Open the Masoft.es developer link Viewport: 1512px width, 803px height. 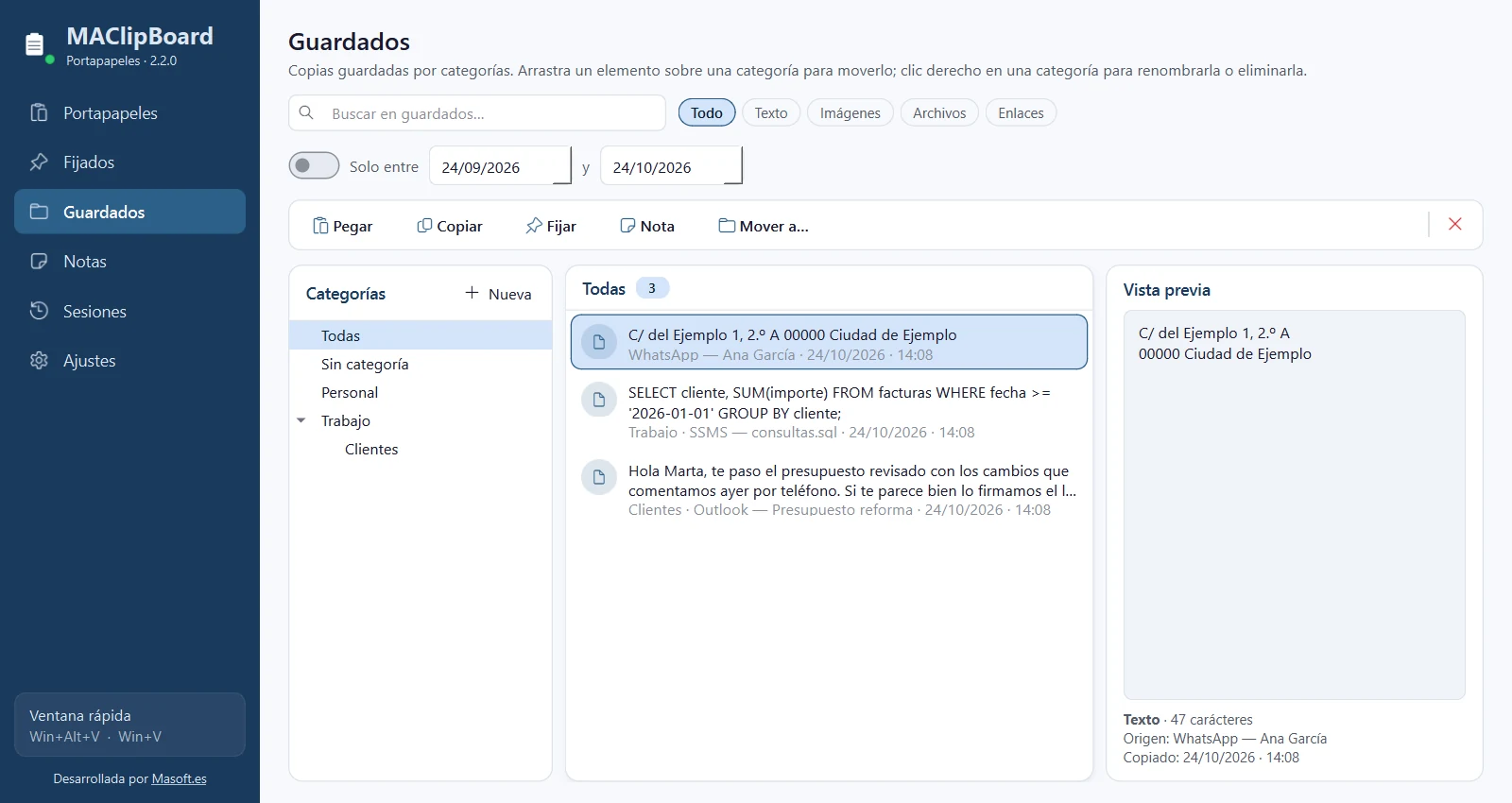coord(180,779)
